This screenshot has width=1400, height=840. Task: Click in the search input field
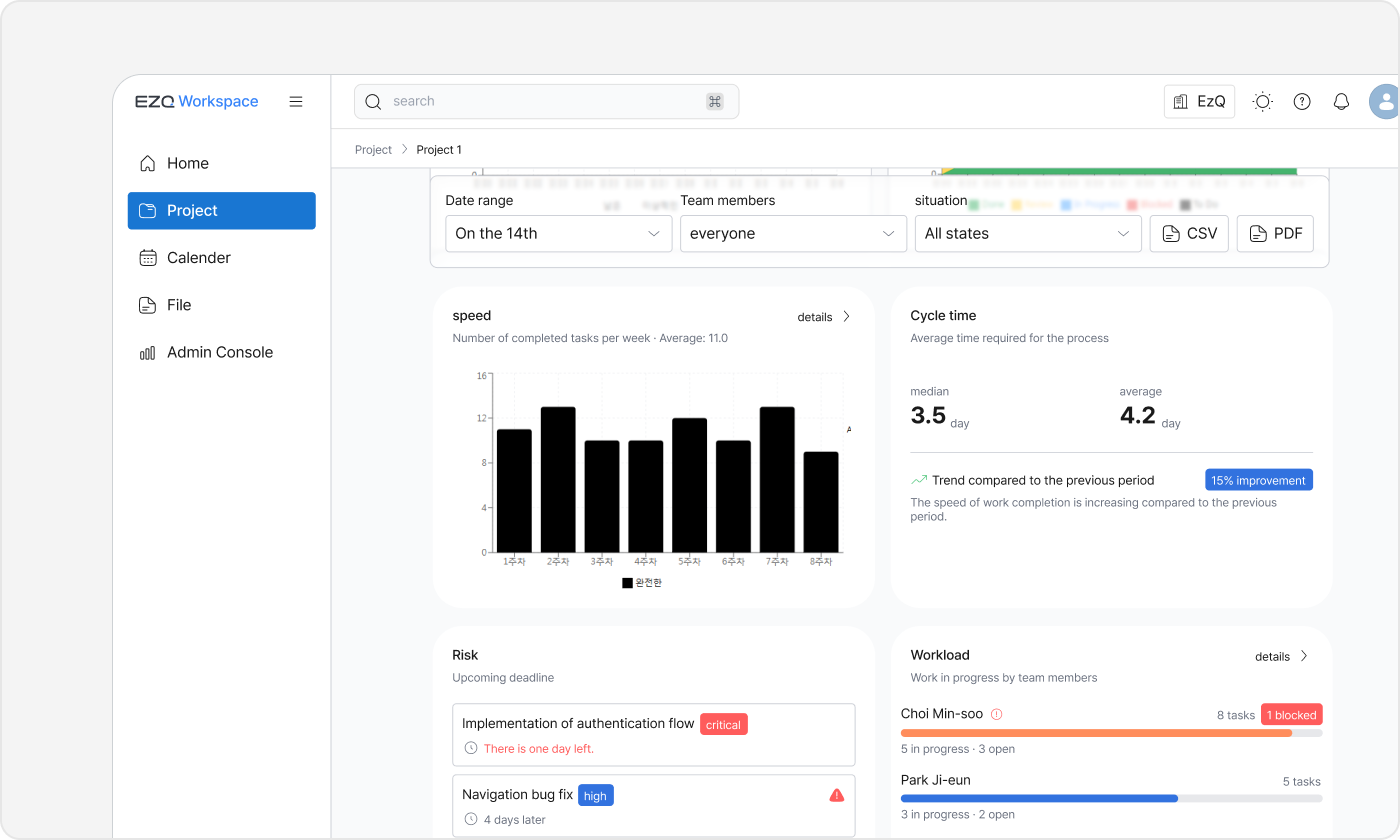coord(546,101)
